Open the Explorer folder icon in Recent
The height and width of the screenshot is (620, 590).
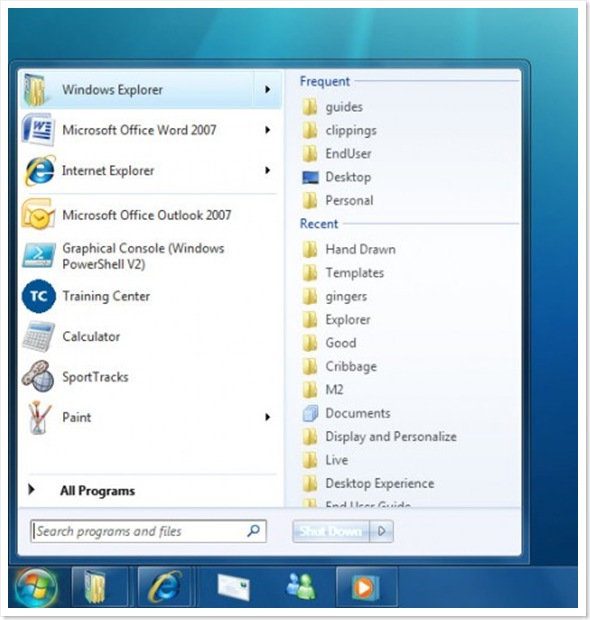[310, 319]
